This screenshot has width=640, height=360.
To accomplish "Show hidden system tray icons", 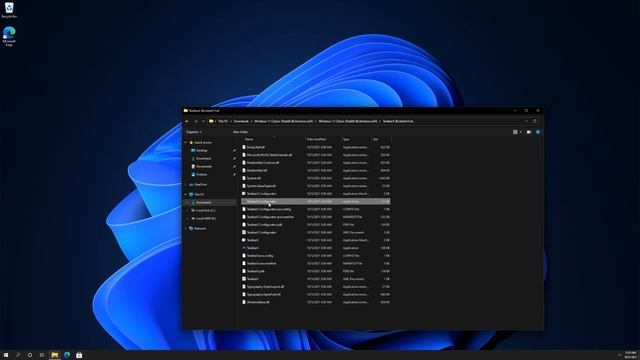I will [x=620, y=355].
